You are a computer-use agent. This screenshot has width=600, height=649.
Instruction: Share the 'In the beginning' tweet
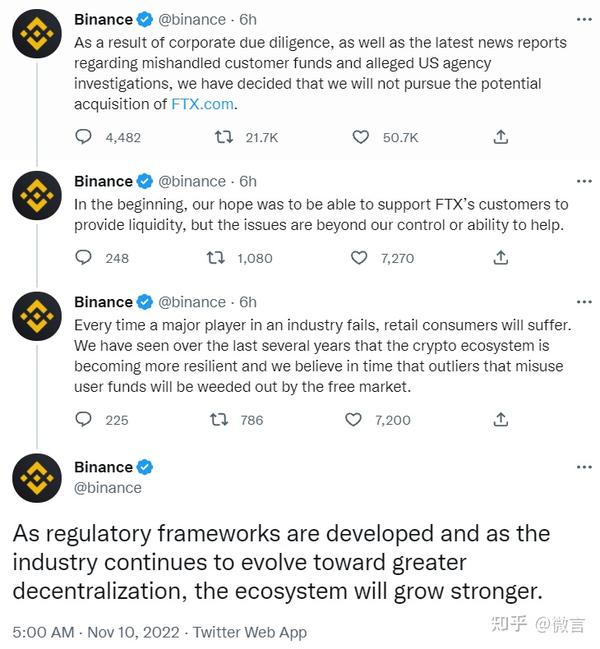pos(502,258)
